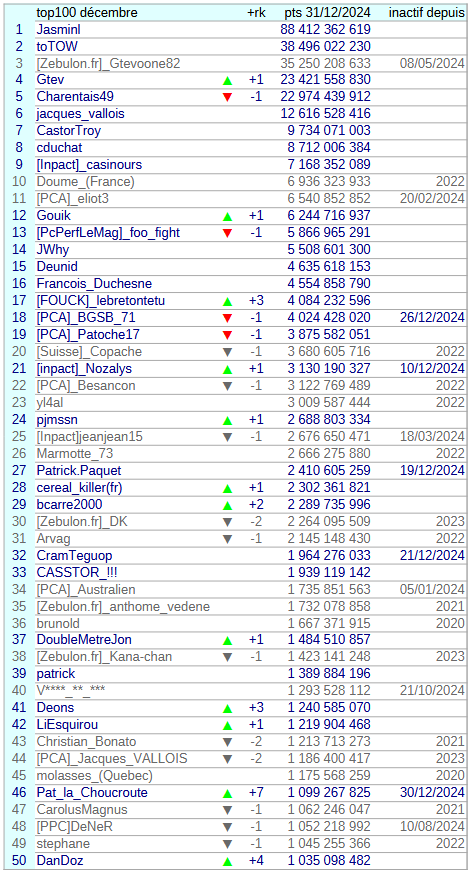The width and height of the screenshot is (471, 873).
Task: Click the red down arrow for [PCA]_Patoche17
Action: pyautogui.click(x=227, y=335)
